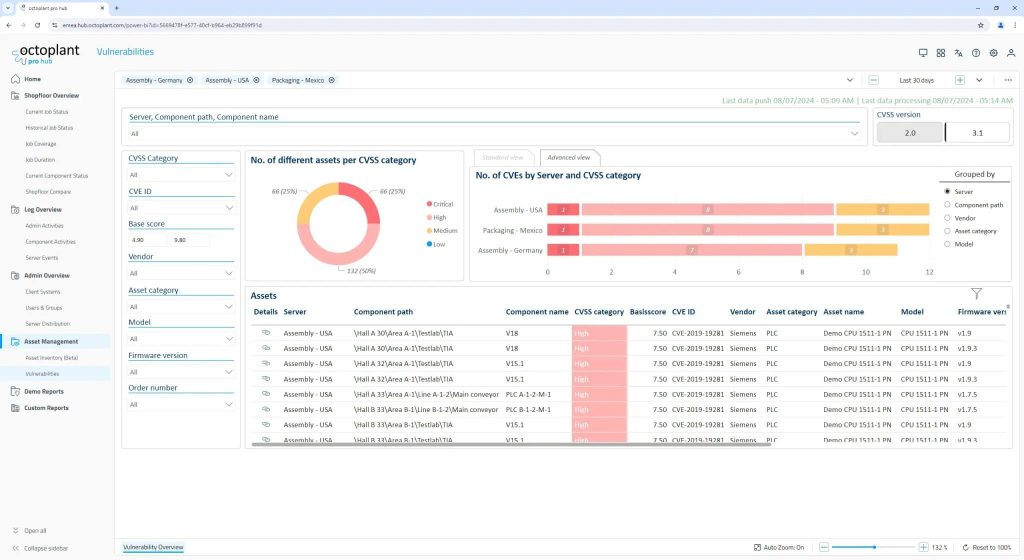Select Vendor grouping radio button
This screenshot has width=1024, height=560.
[x=947, y=217]
